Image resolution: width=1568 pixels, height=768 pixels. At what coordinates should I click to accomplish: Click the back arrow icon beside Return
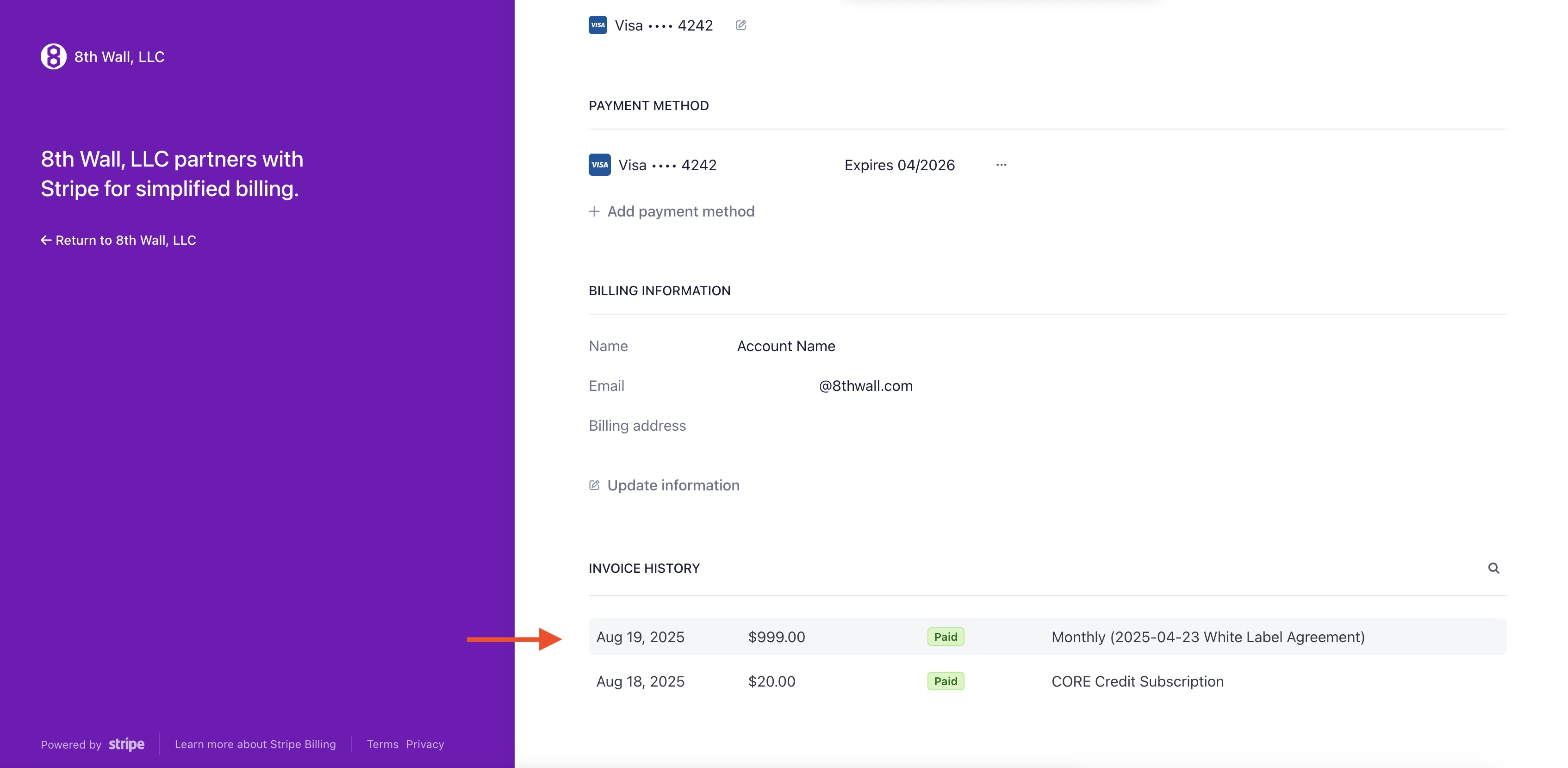tap(46, 241)
